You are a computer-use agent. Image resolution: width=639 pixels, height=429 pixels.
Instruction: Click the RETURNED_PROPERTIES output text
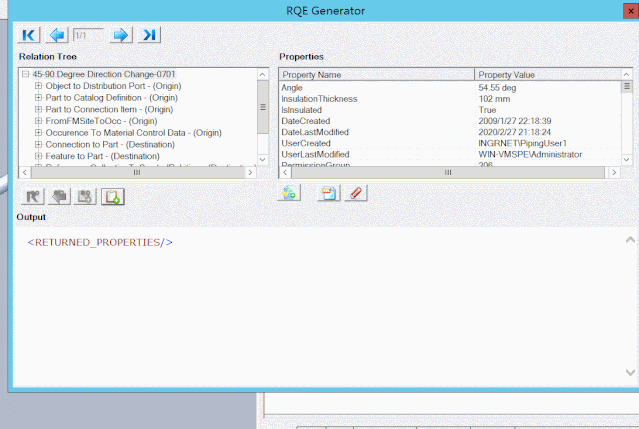tap(100, 242)
